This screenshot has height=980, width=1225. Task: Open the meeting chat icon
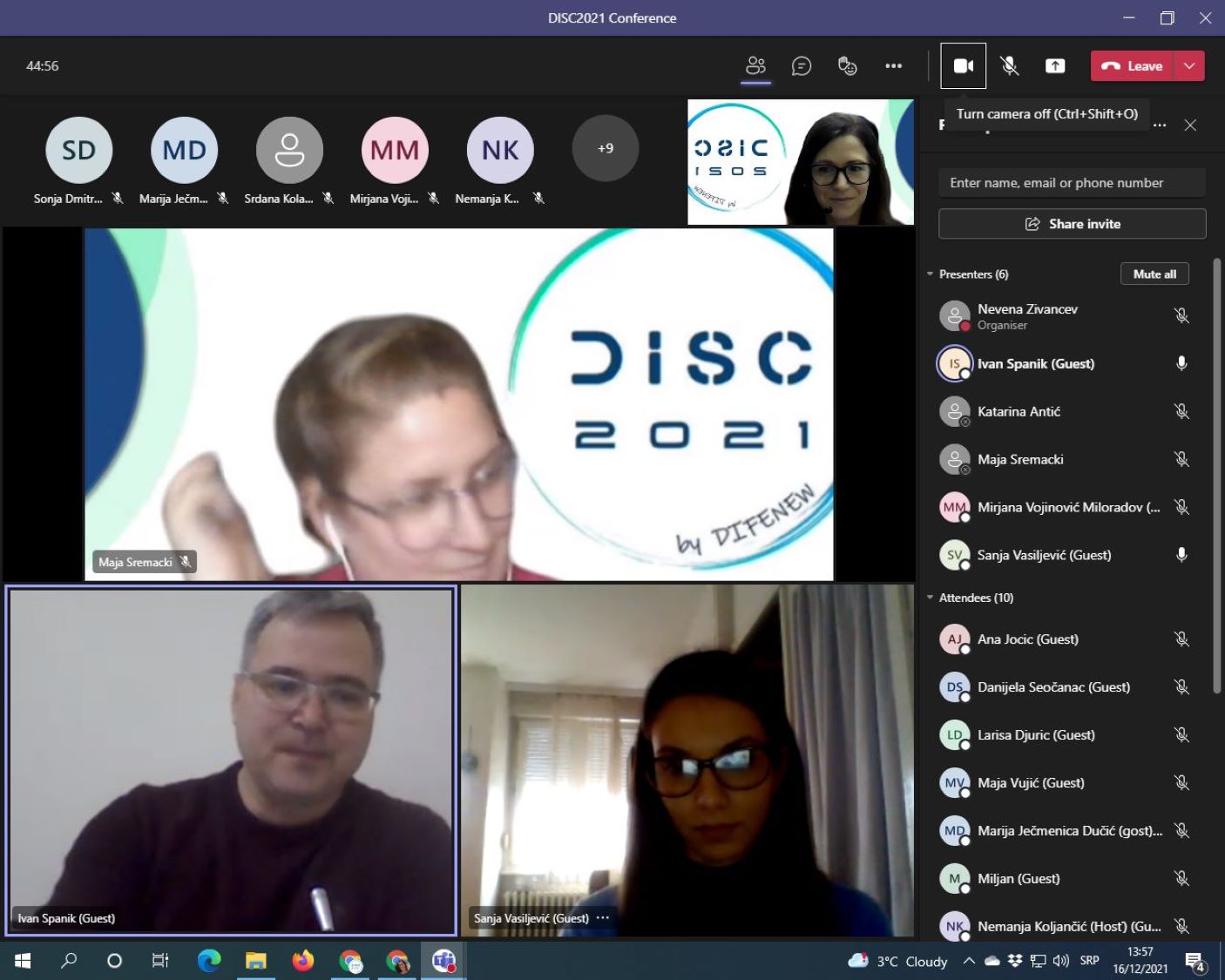click(801, 66)
